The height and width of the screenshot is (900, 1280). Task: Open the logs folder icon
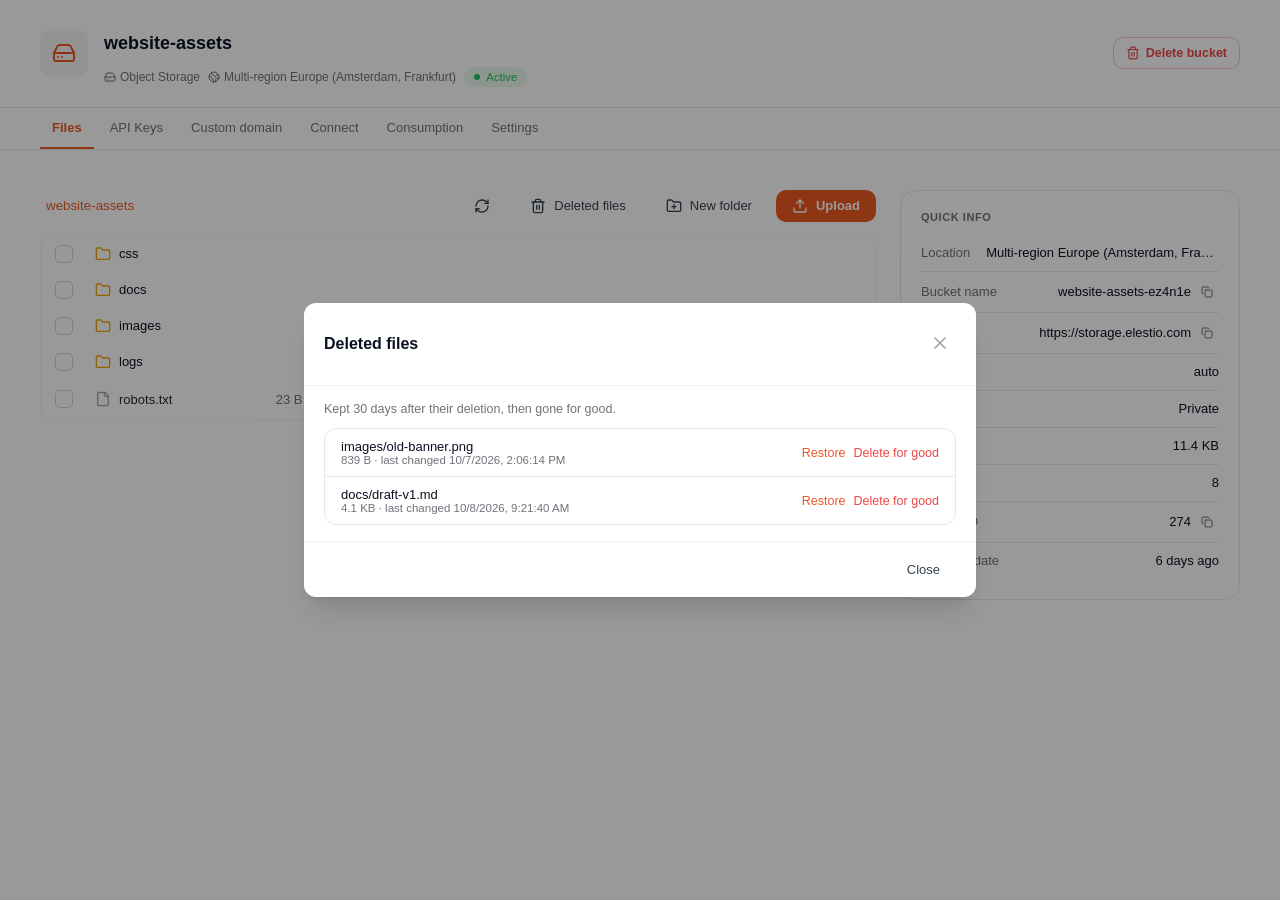coord(103,362)
